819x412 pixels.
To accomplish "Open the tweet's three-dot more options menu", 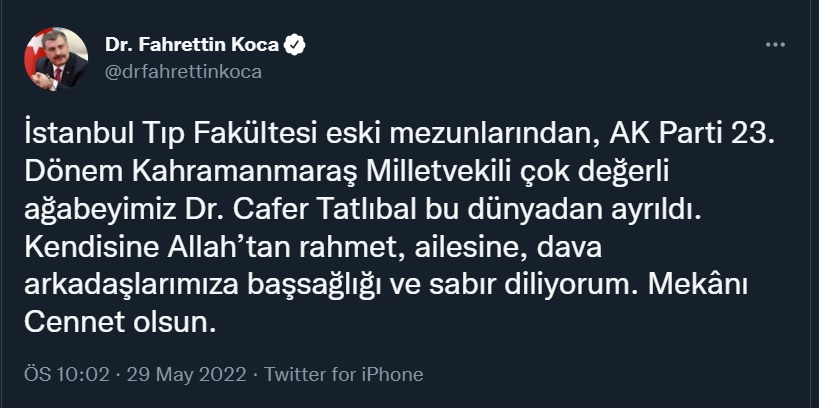I will [775, 46].
